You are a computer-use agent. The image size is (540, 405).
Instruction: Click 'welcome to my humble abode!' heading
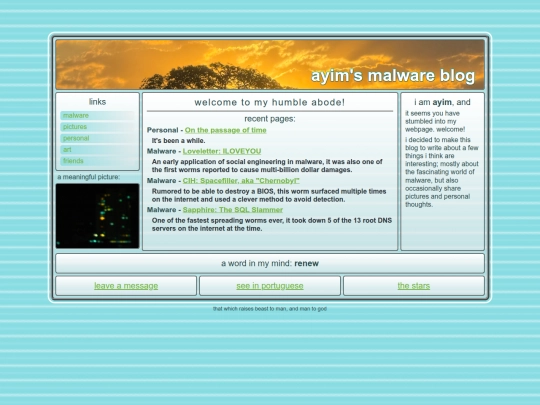(270, 102)
